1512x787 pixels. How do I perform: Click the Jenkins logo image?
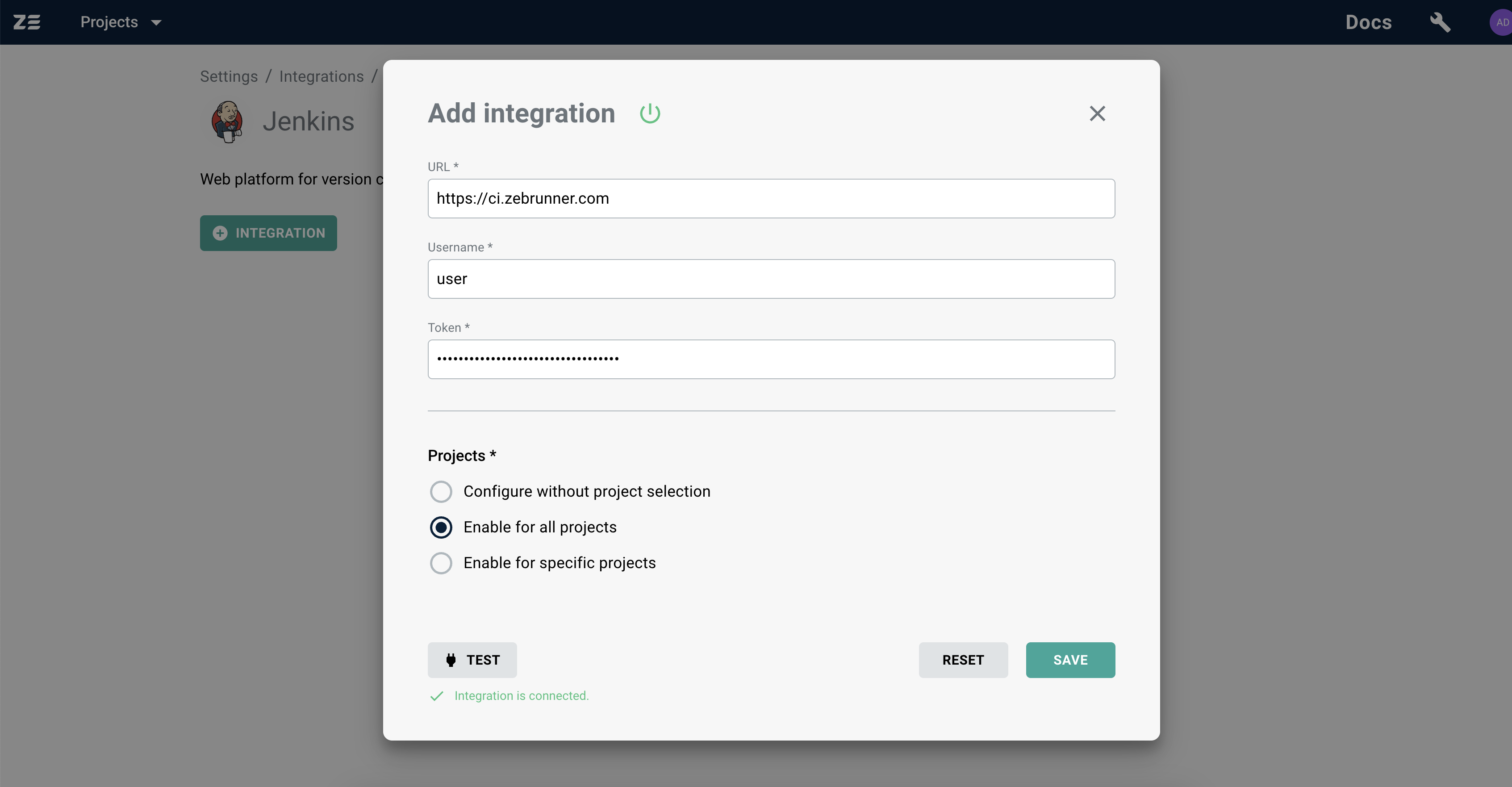[x=227, y=121]
